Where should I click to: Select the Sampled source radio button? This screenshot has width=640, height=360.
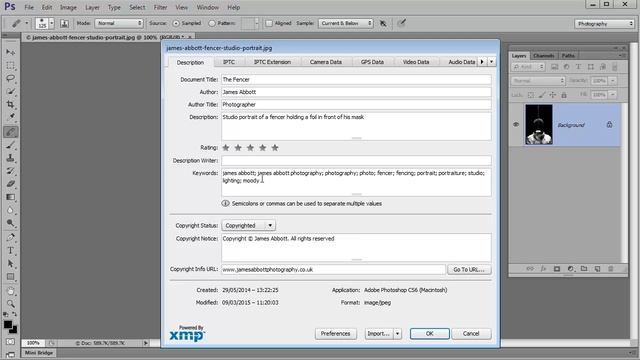pyautogui.click(x=176, y=24)
